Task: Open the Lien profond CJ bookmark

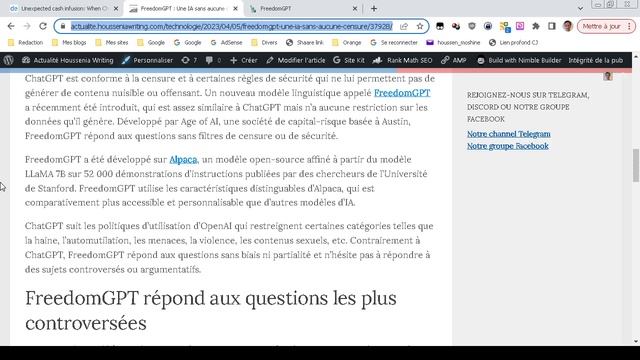Action: pos(514,42)
